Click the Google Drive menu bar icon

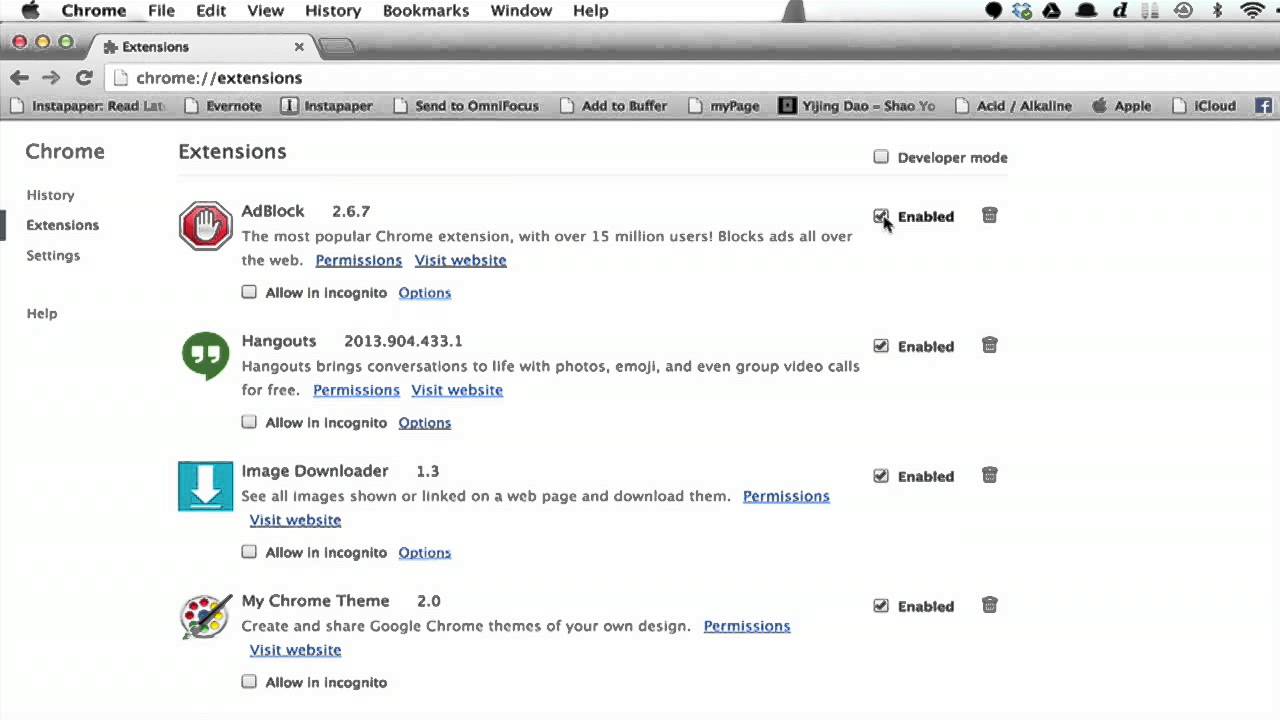coord(1052,11)
